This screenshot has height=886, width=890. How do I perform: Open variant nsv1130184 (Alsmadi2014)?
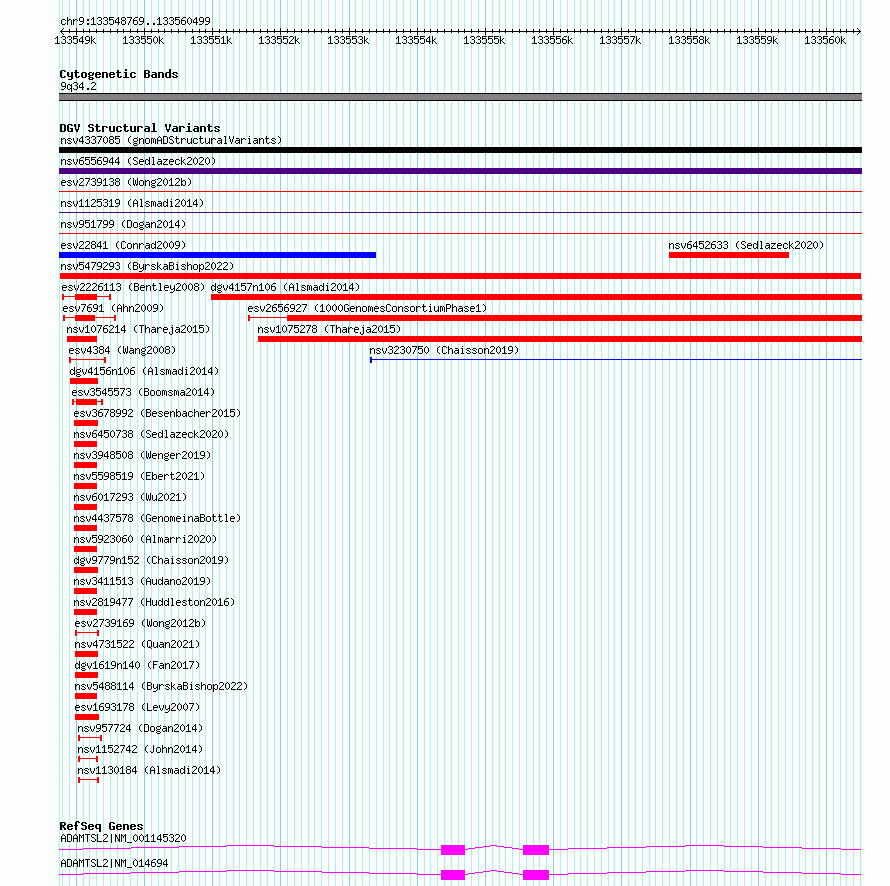coord(149,770)
